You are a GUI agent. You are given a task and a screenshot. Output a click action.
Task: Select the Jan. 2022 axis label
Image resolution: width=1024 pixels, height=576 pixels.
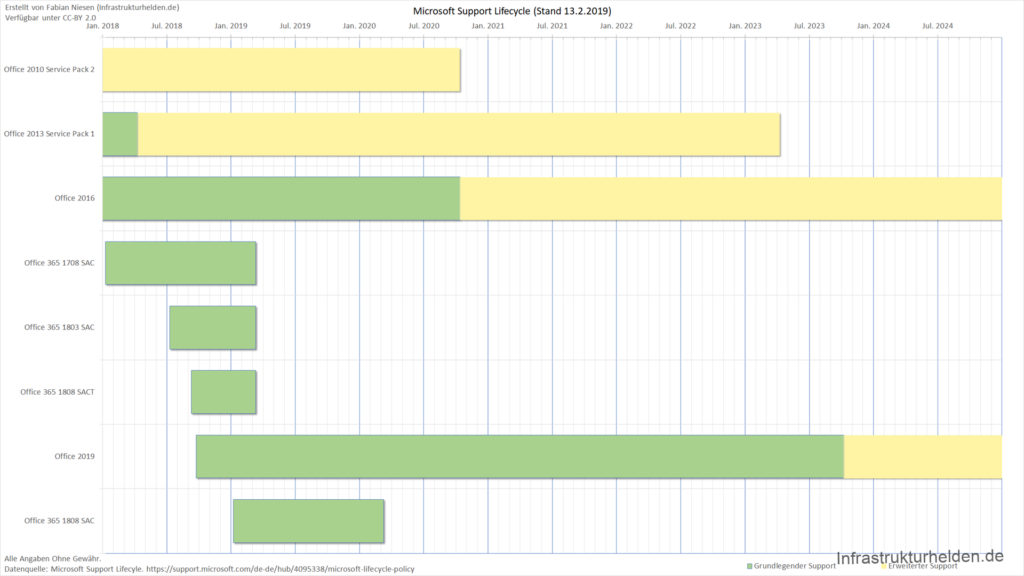616,26
